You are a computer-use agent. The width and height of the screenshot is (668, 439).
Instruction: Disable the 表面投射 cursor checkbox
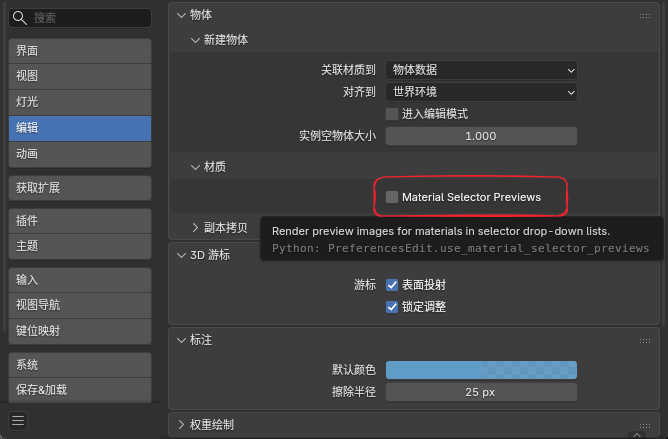(392, 285)
